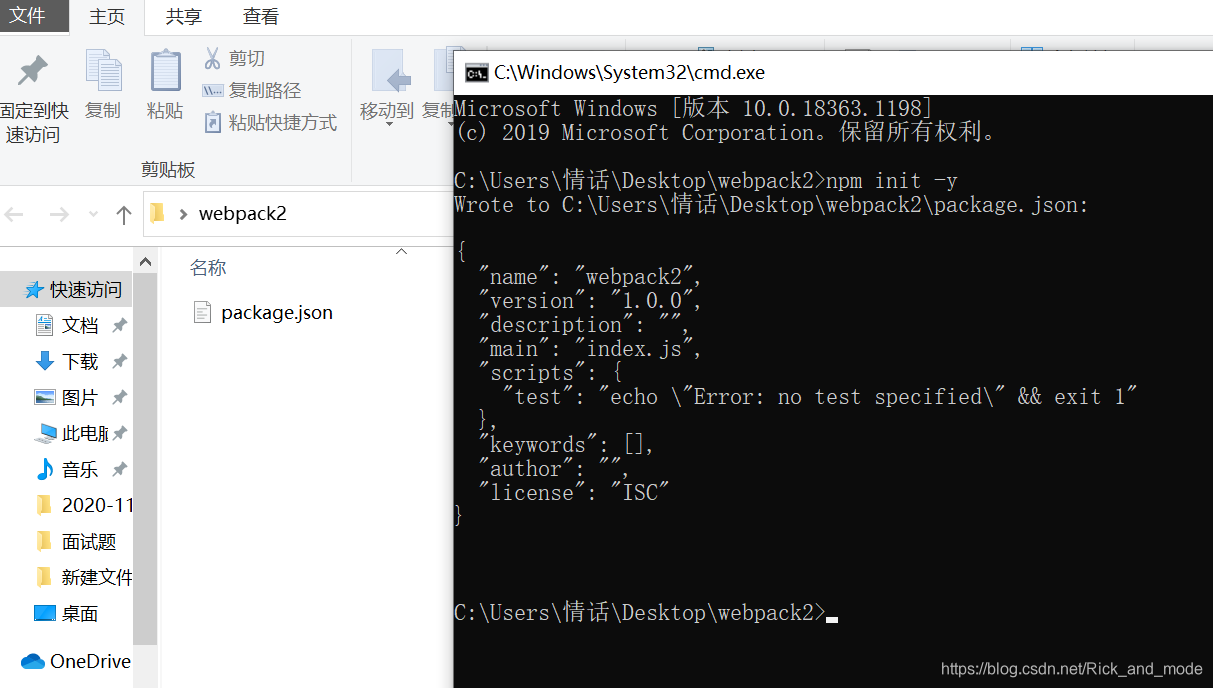
Task: Open recent locations dropdown arrow
Action: tap(94, 214)
